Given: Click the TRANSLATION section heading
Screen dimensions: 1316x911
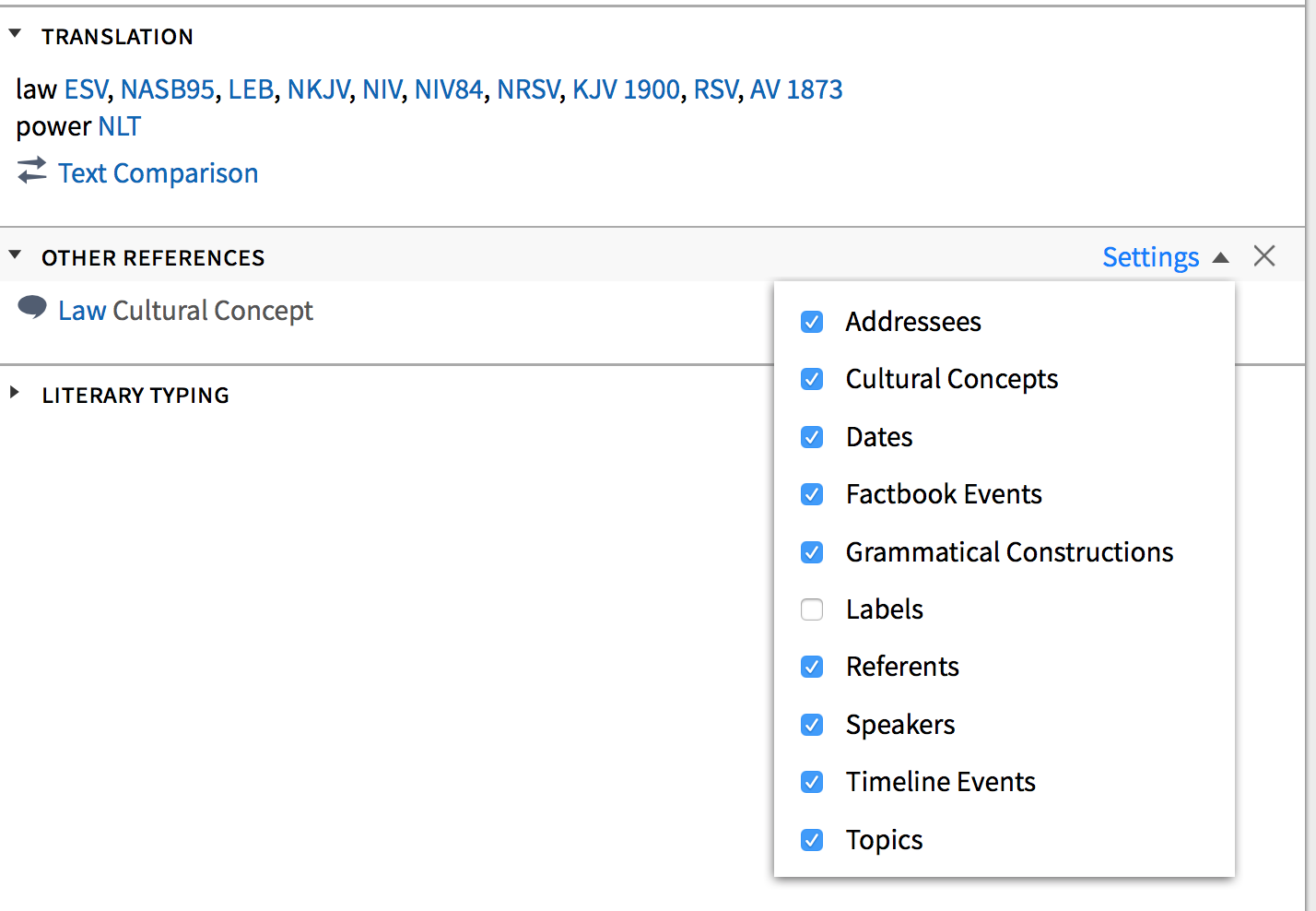Looking at the screenshot, I should 117,37.
